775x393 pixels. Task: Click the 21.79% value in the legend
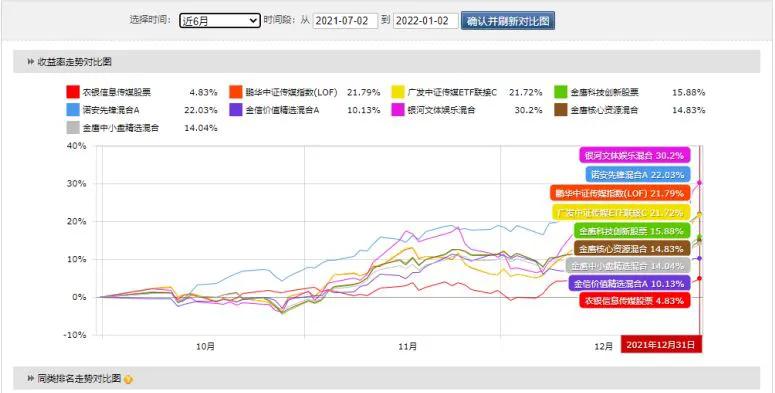pos(364,92)
